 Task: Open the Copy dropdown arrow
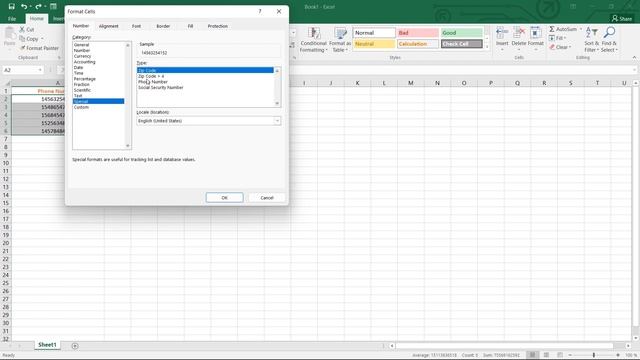[42, 39]
